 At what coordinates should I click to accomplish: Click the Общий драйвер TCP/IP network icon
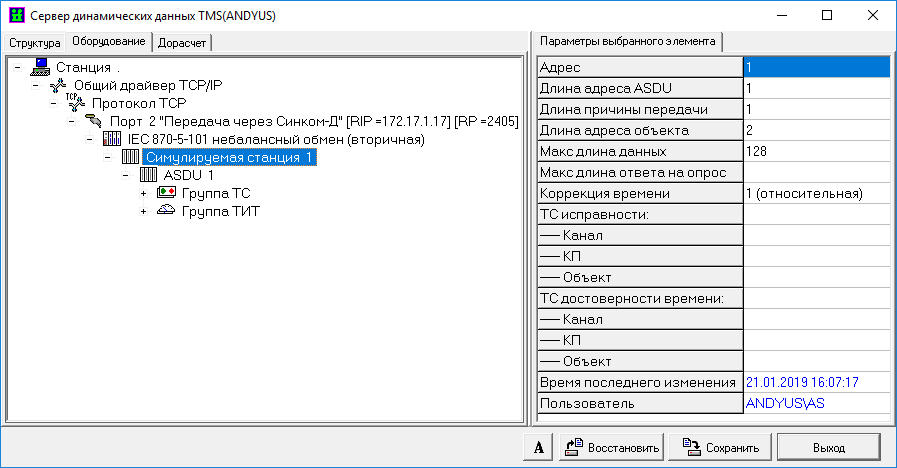58,85
